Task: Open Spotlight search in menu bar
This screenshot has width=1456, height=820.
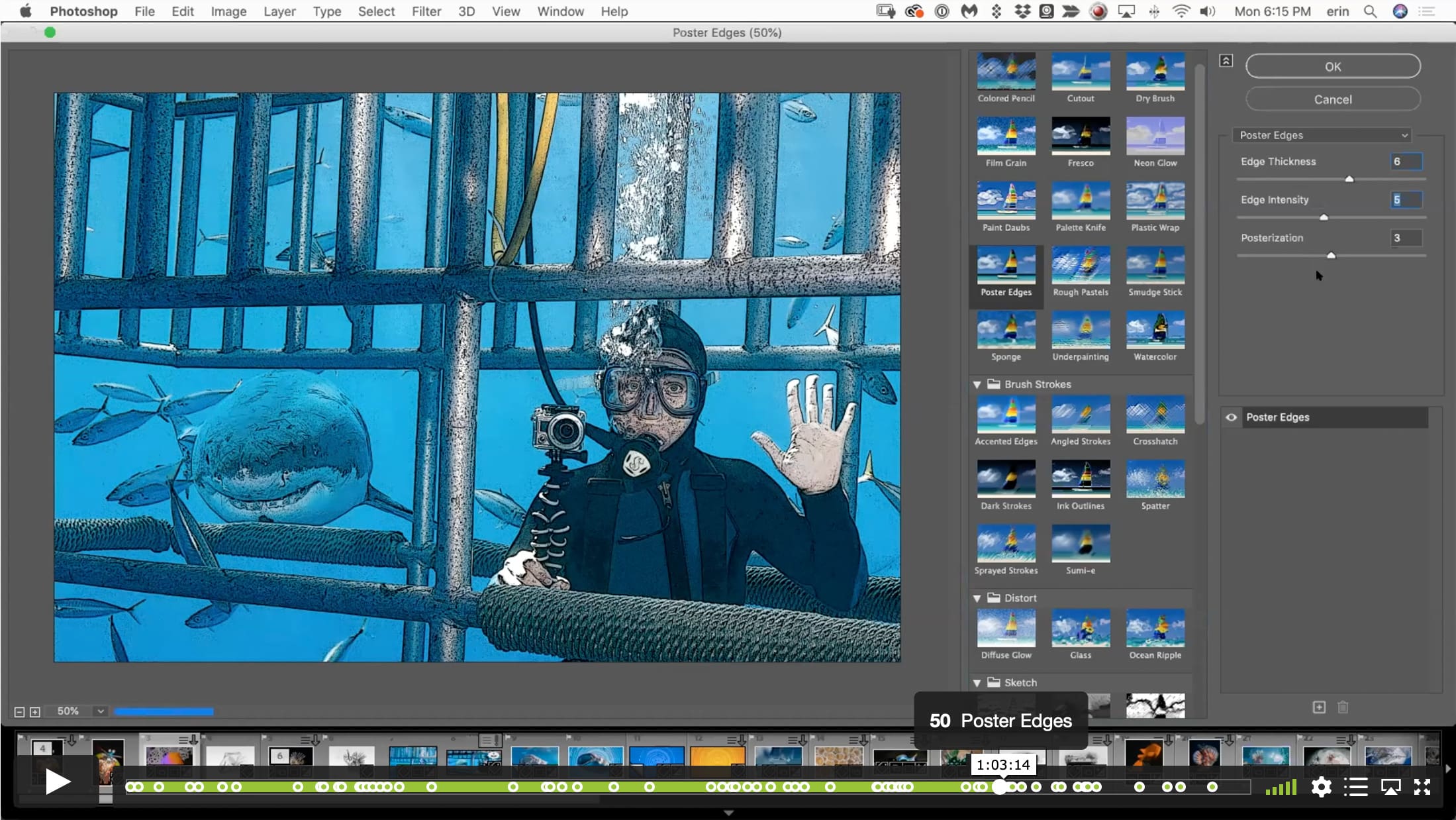Action: [x=1370, y=11]
